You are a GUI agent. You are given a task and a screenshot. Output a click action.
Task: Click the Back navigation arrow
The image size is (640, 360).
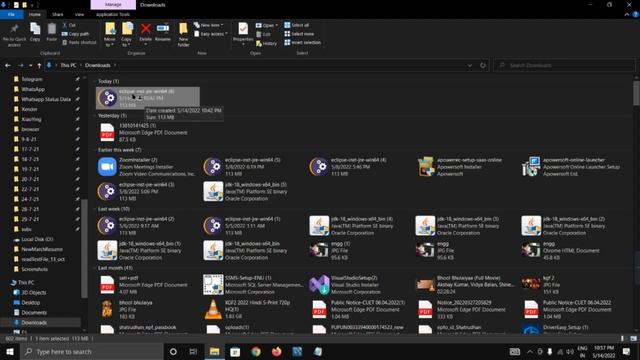[8, 65]
